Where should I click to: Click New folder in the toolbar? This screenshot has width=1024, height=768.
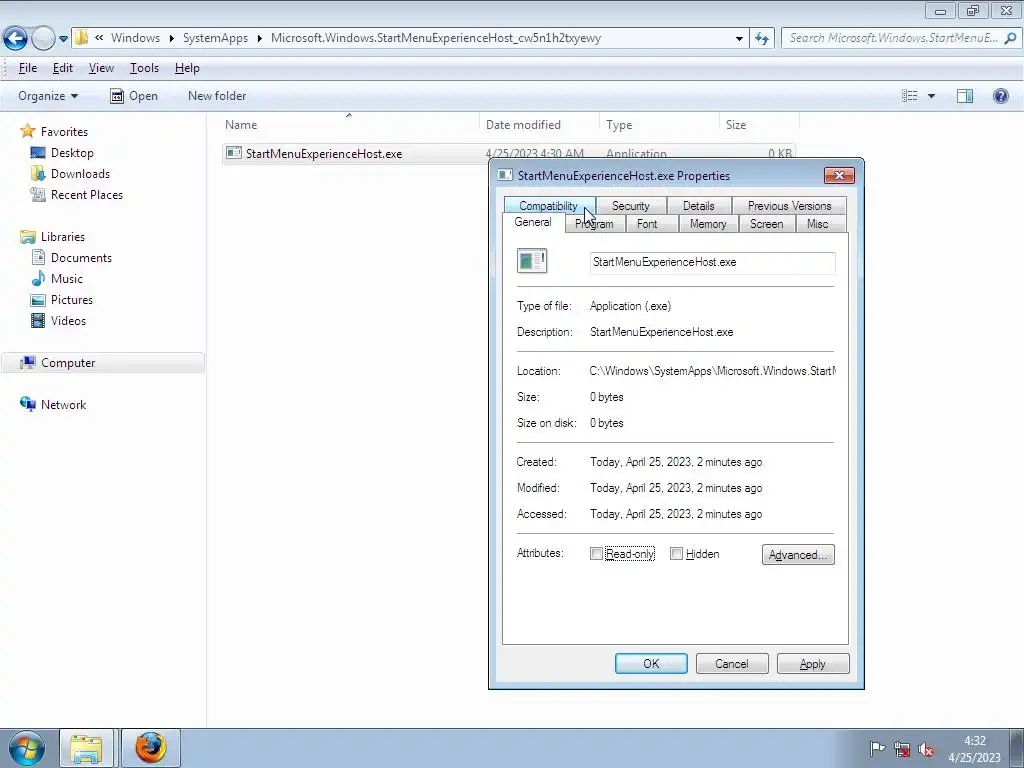[x=217, y=96]
